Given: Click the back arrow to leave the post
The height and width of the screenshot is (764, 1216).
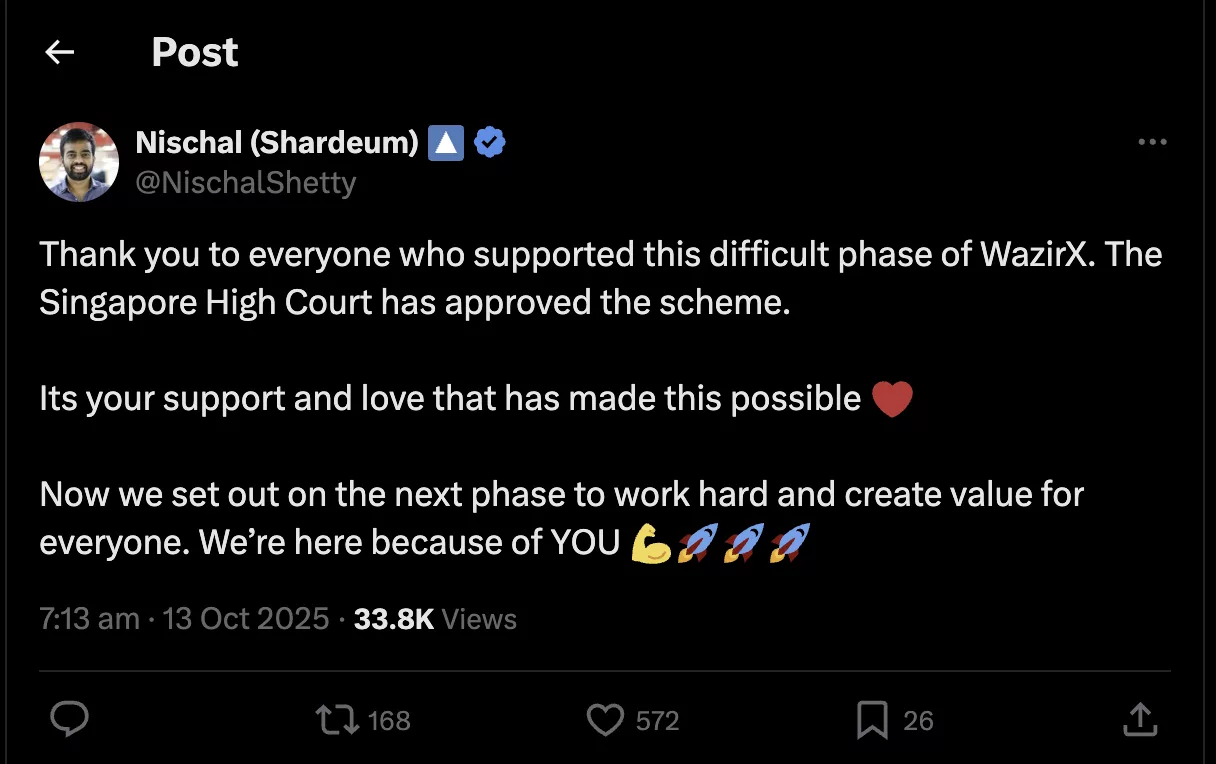Looking at the screenshot, I should pyautogui.click(x=58, y=52).
